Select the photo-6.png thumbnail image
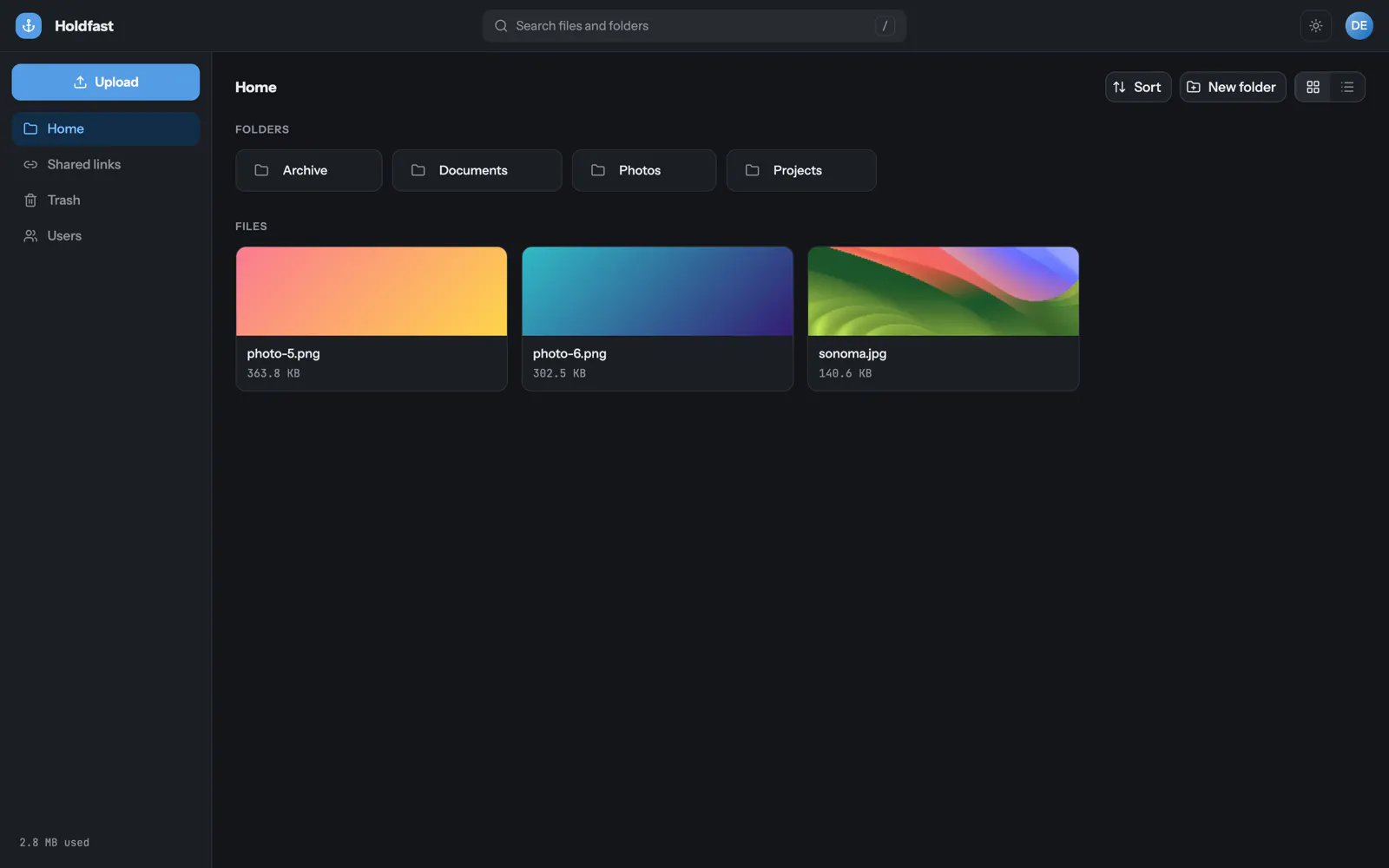The width and height of the screenshot is (1389, 868). click(x=657, y=292)
